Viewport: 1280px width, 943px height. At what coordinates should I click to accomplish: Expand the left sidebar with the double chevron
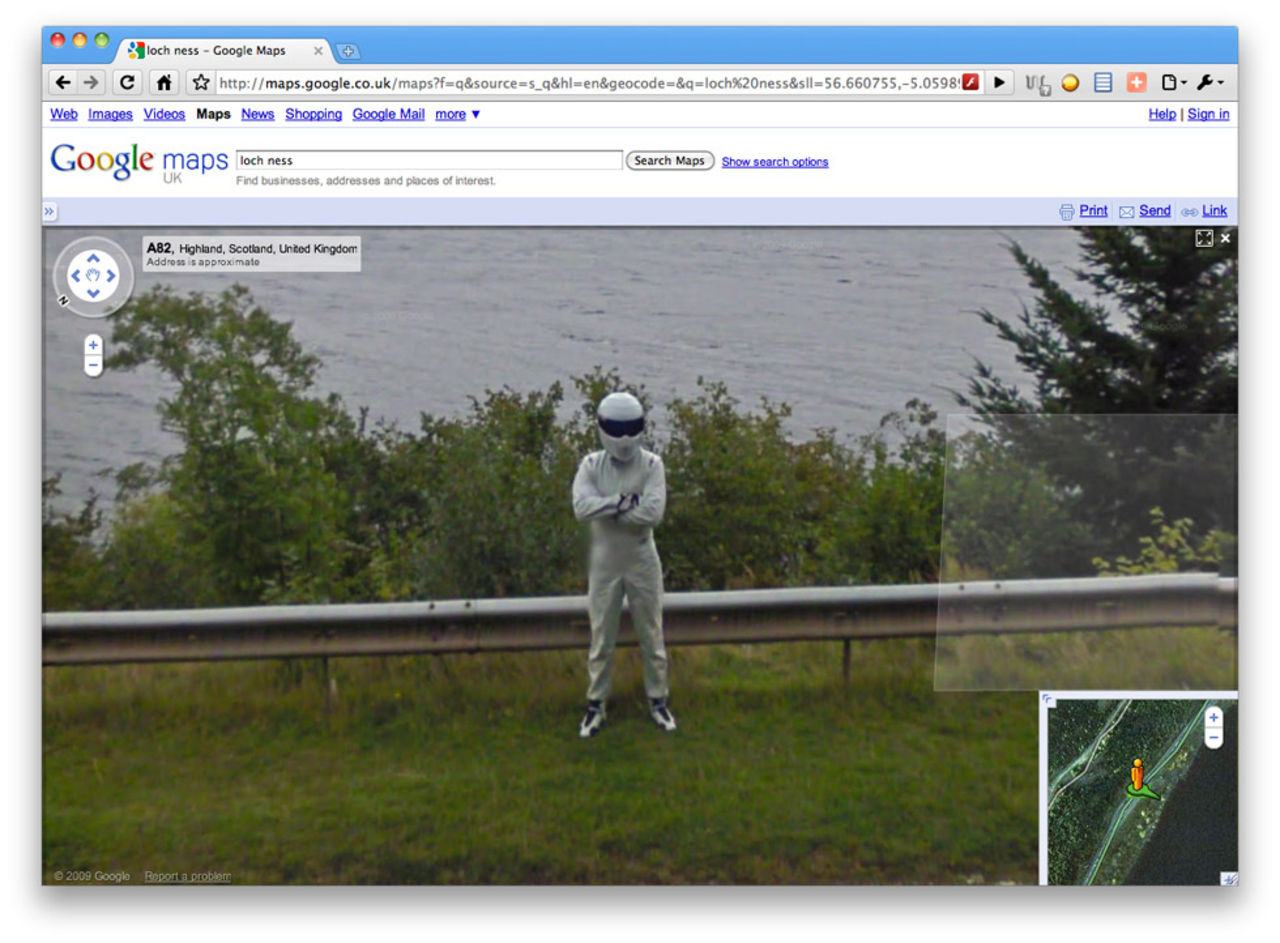[x=49, y=211]
